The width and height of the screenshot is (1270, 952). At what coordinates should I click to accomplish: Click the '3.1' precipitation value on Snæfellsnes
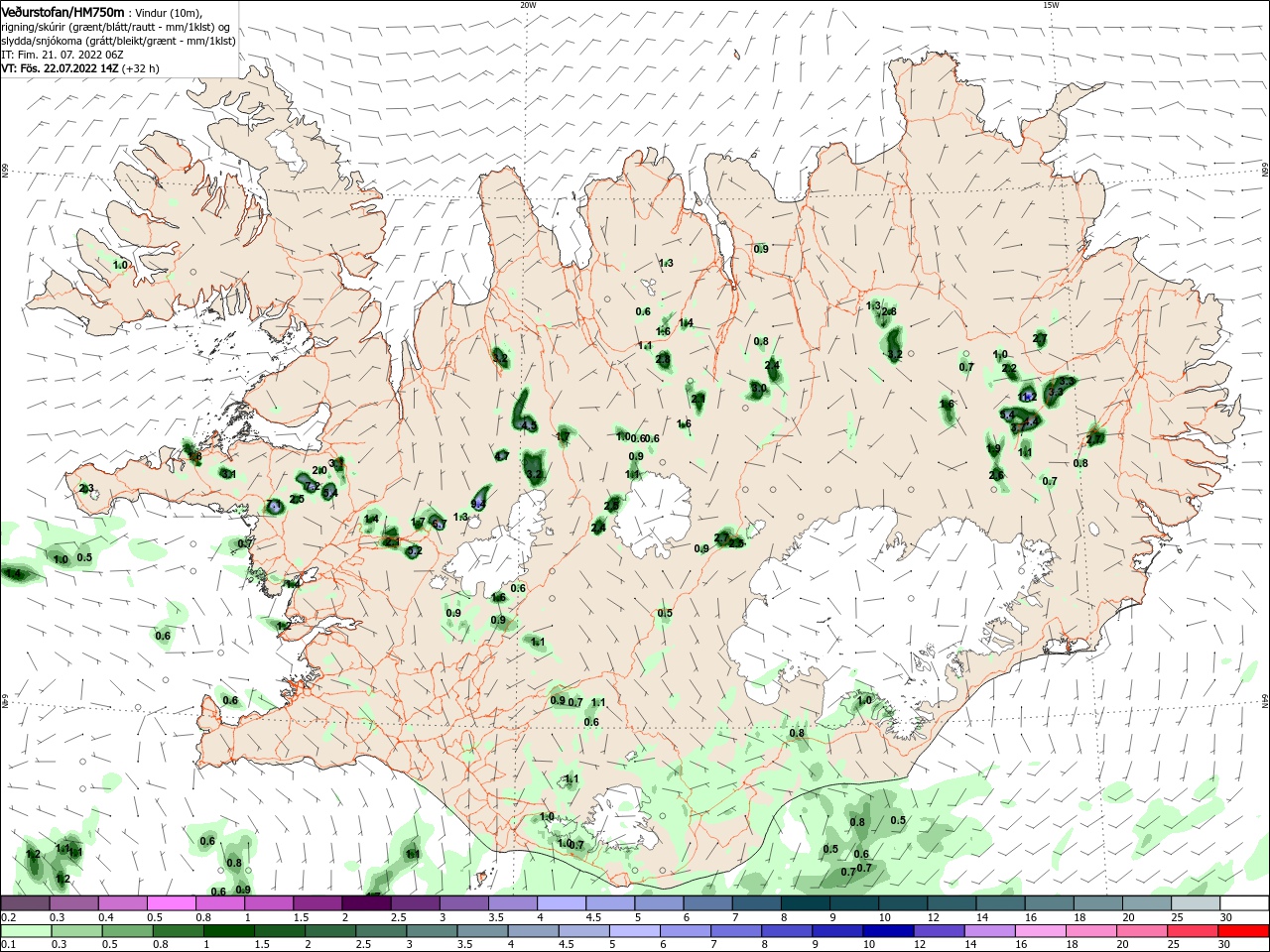(x=228, y=474)
